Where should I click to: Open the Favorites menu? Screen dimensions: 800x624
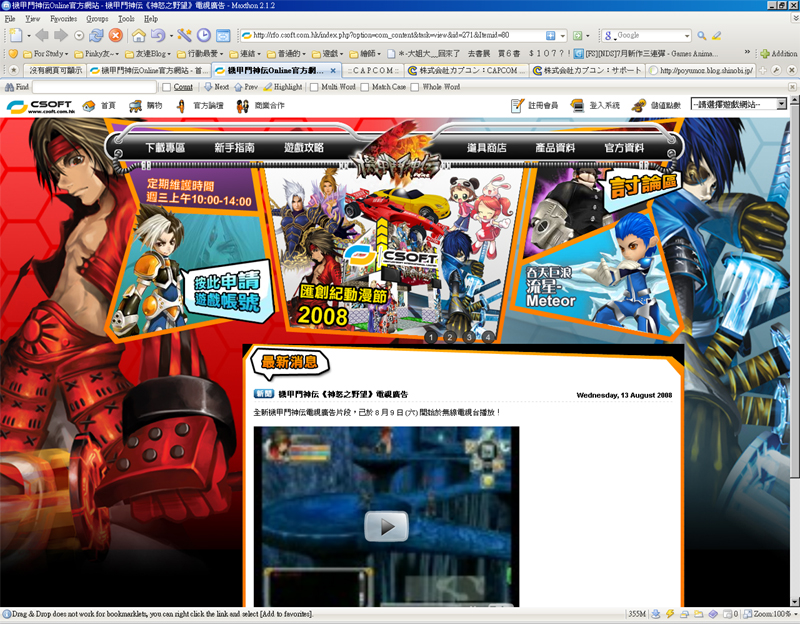point(64,19)
